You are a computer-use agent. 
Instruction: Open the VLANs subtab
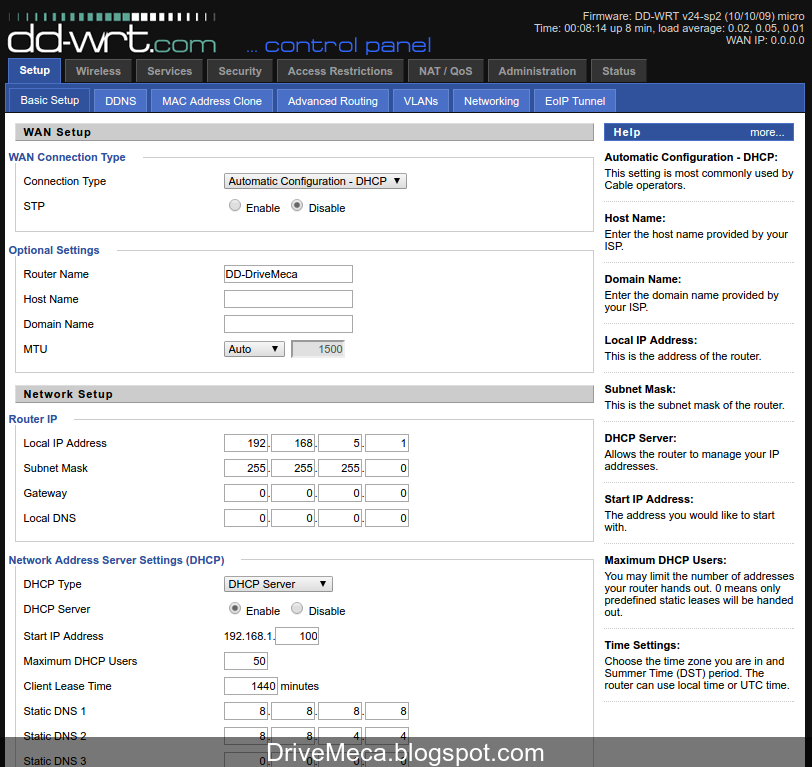pyautogui.click(x=420, y=101)
